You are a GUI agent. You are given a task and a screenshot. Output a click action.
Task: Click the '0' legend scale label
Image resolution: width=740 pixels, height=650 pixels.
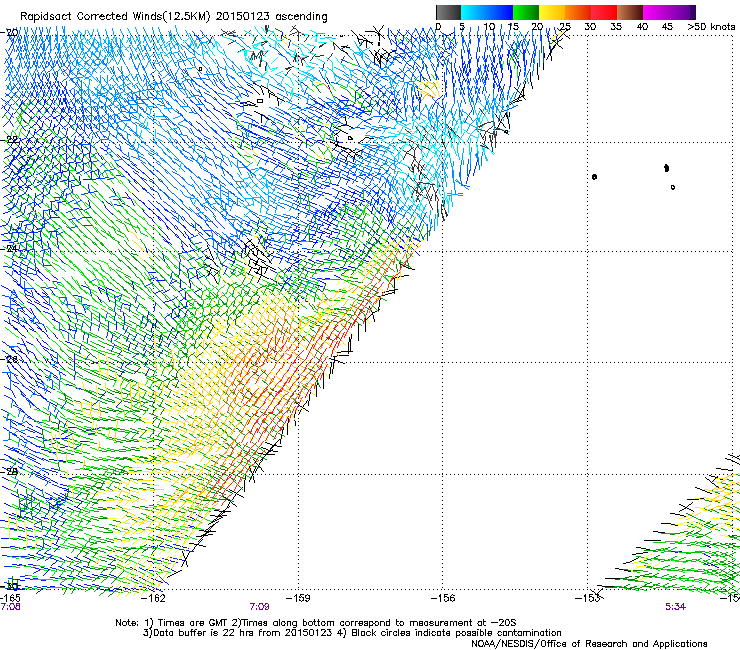(438, 27)
